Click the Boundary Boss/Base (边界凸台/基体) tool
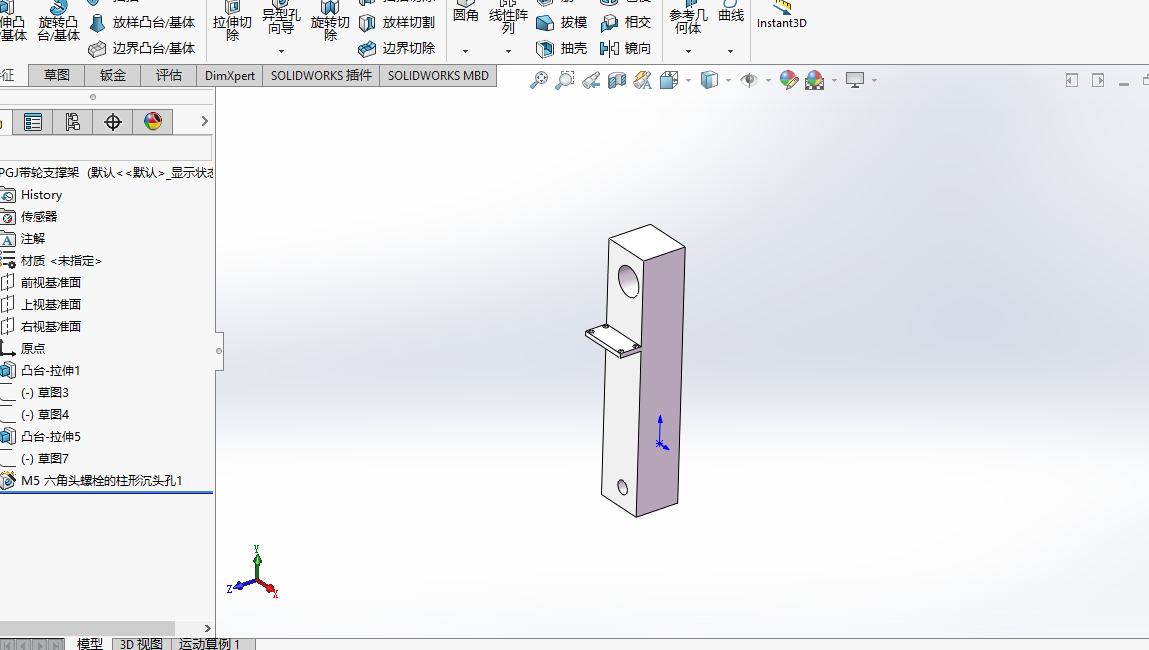1149x650 pixels. tap(142, 48)
